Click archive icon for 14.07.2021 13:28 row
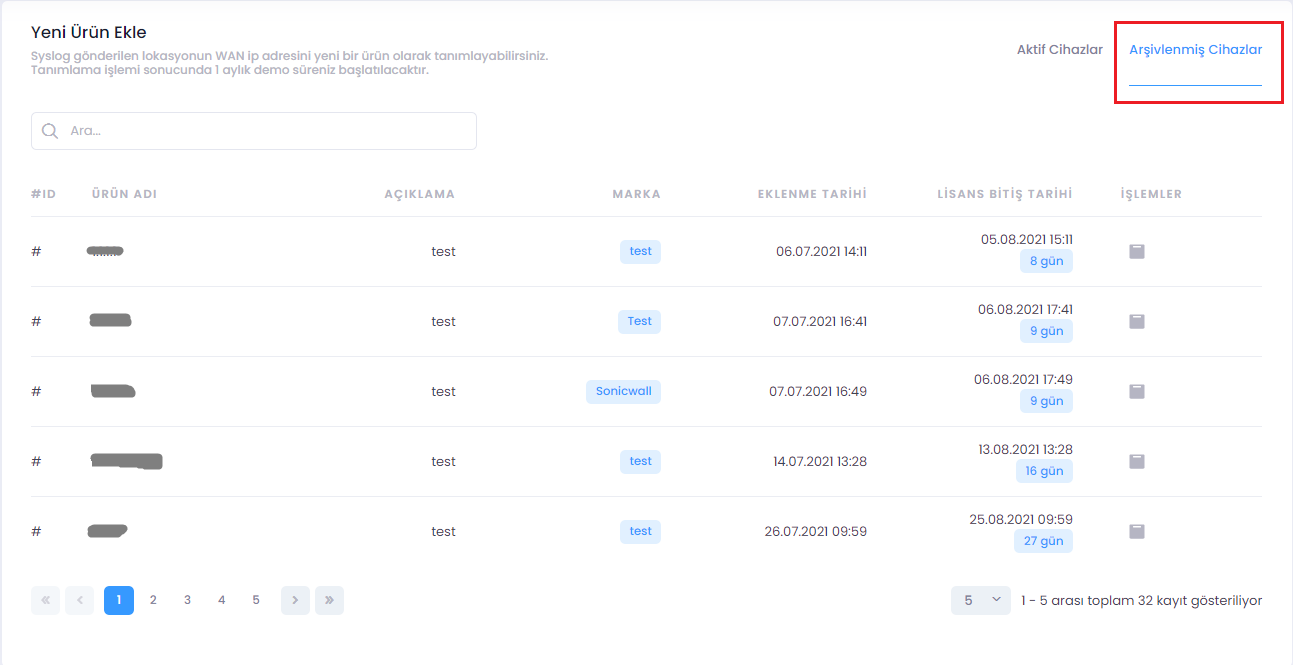The width and height of the screenshot is (1293, 665). [x=1136, y=462]
